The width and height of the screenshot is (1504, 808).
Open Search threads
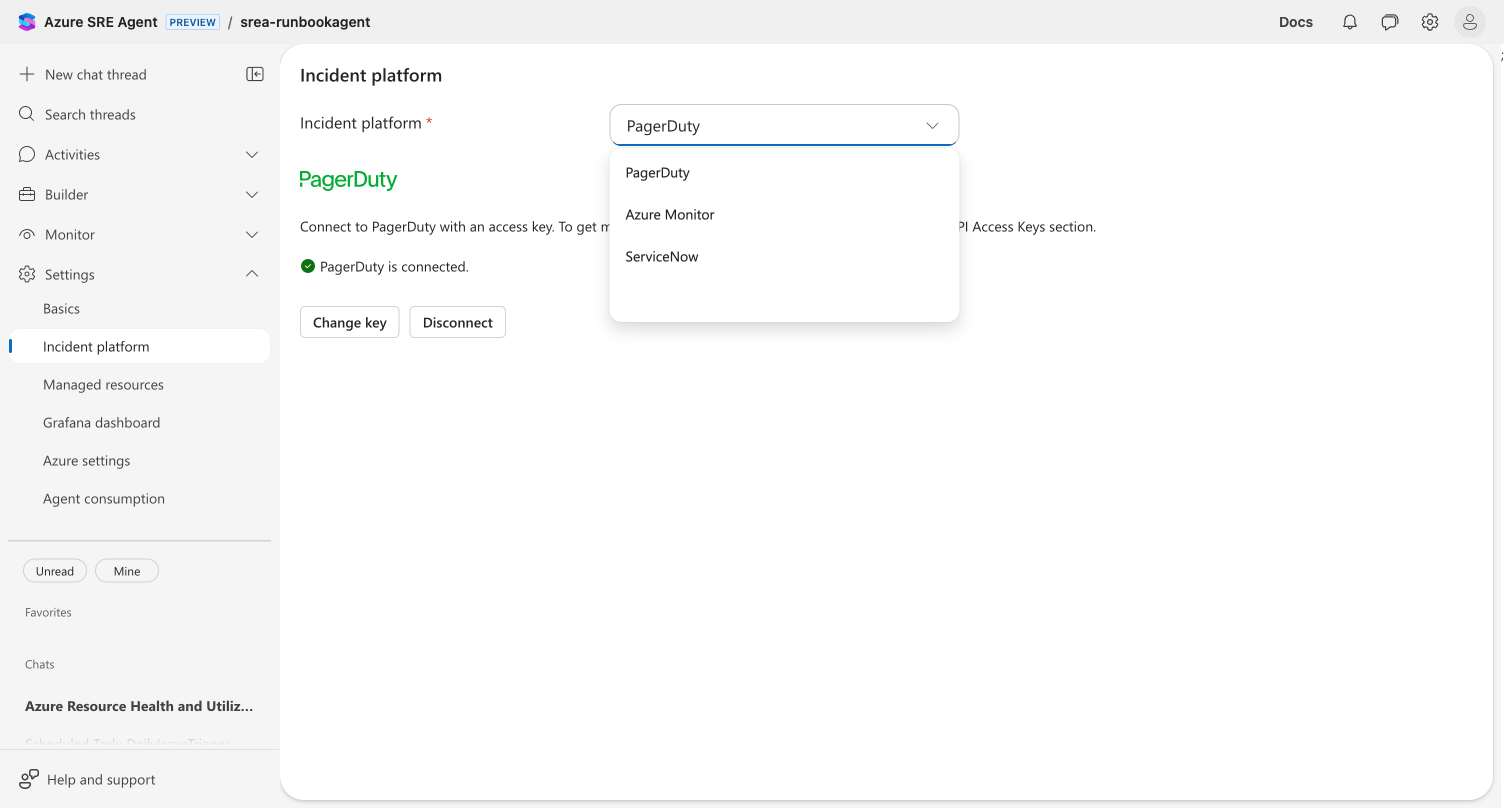[90, 114]
